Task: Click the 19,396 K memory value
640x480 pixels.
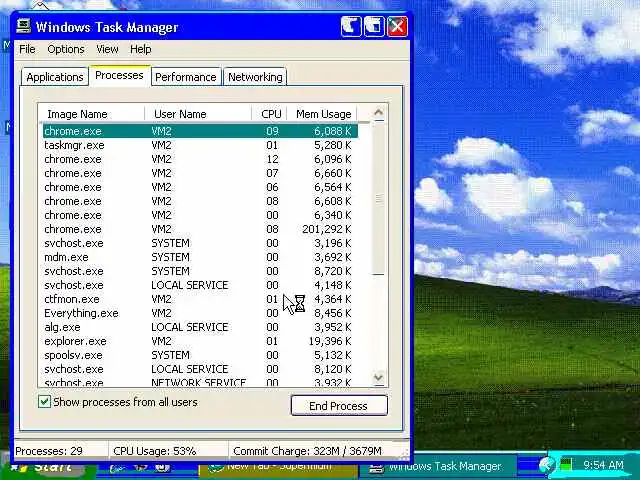Action: pos(330,341)
